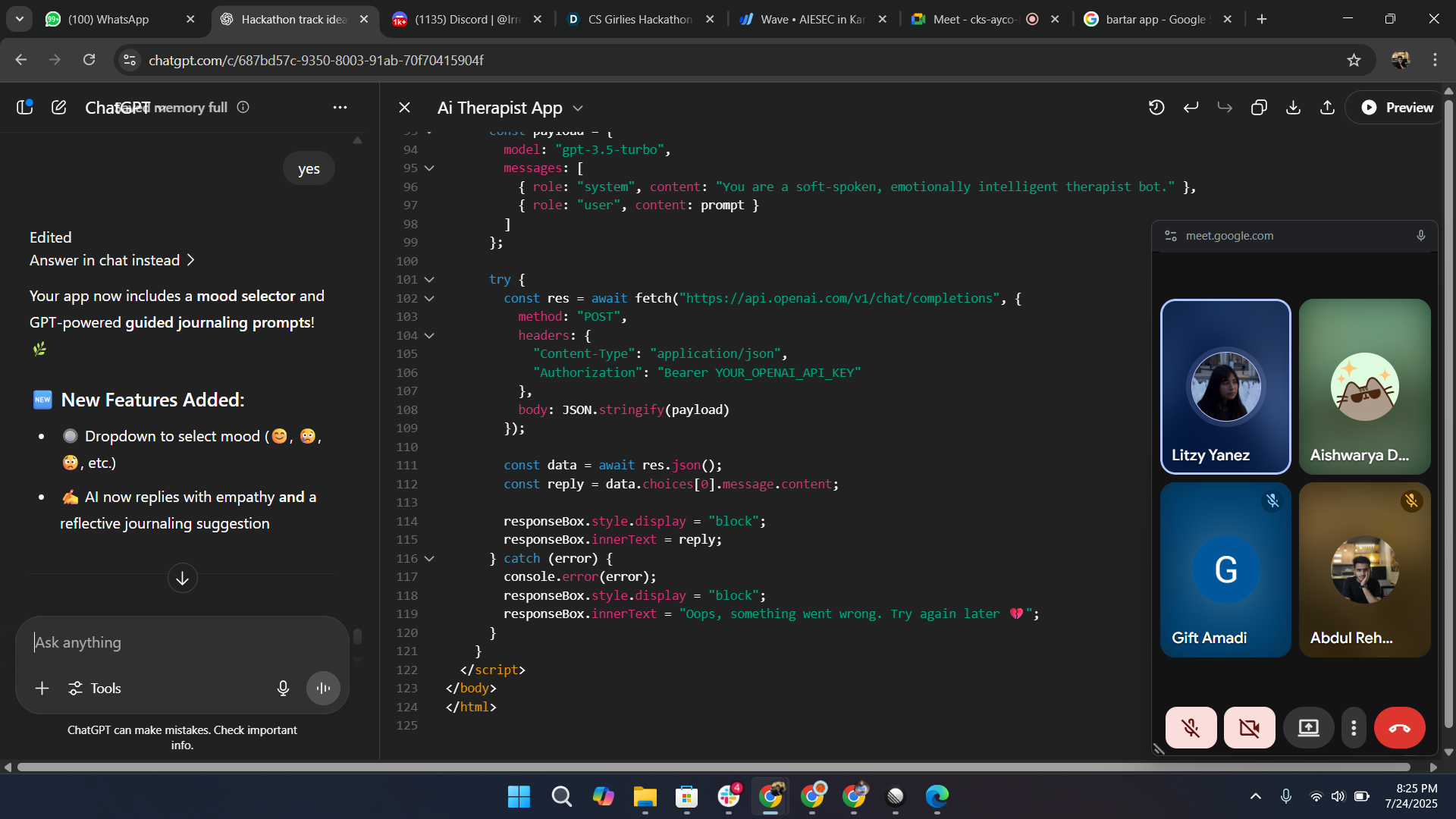Click the Preview button

tap(1398, 108)
